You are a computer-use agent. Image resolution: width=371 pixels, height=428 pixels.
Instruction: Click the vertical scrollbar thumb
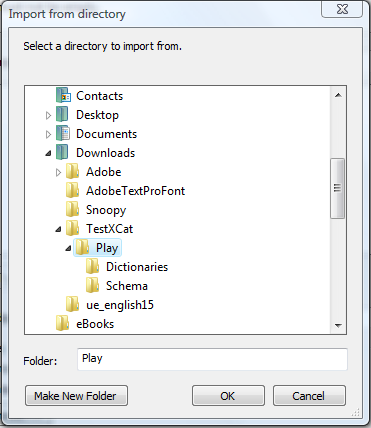pyautogui.click(x=337, y=188)
